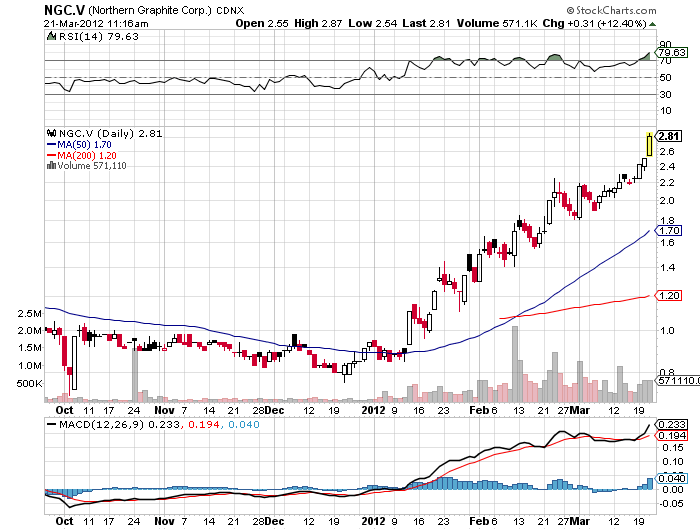Click the red MA(200) 1.20 legend
Viewport: 700px width, 530px height.
coord(82,155)
